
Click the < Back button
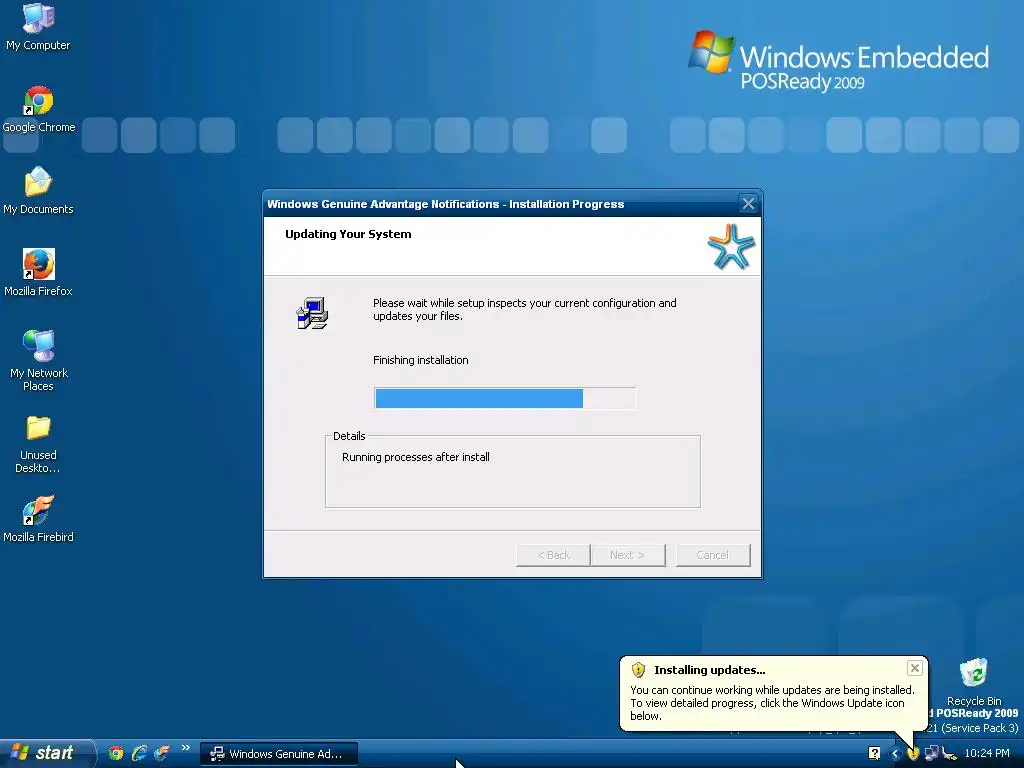click(553, 555)
